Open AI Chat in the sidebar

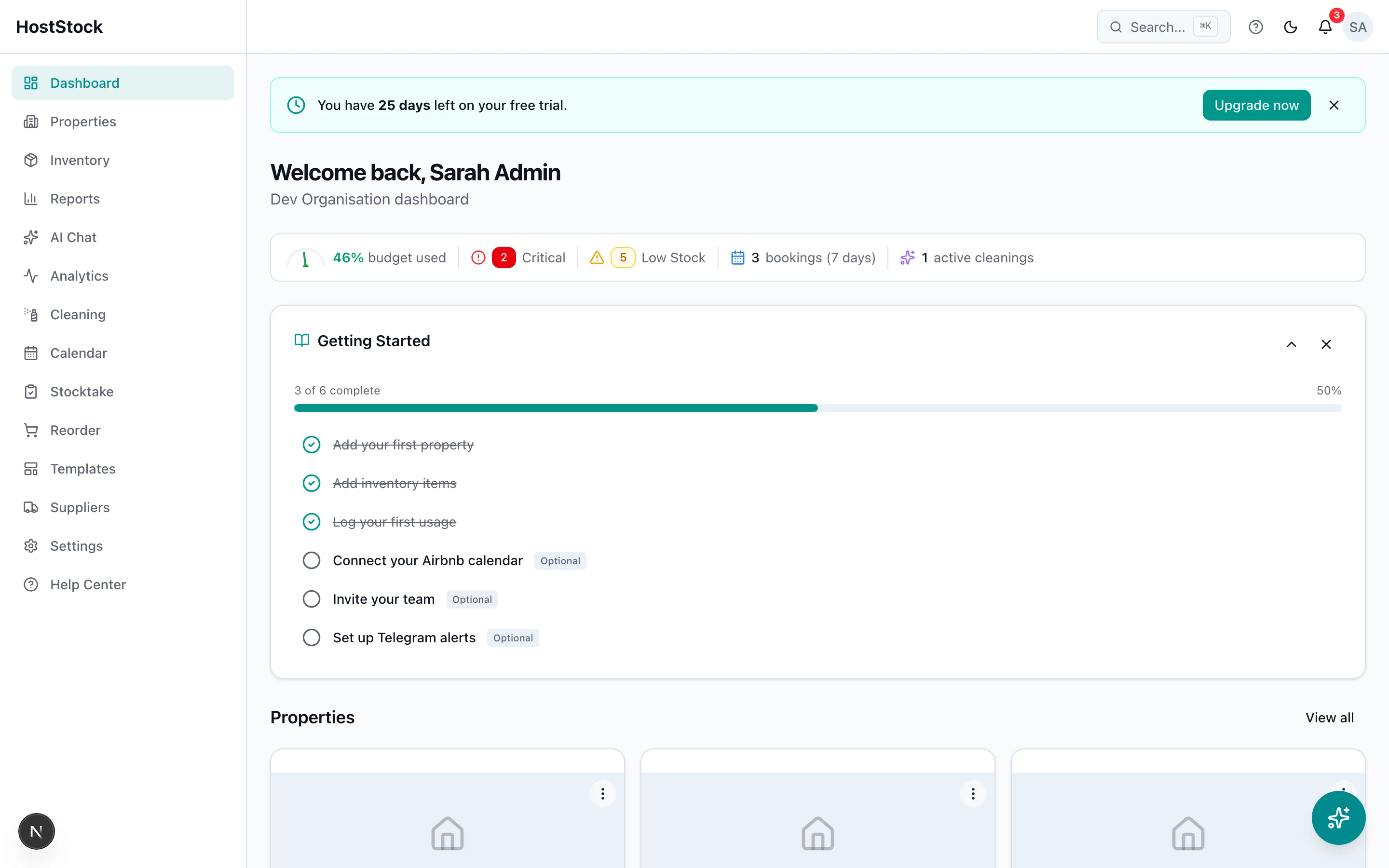[x=123, y=237]
